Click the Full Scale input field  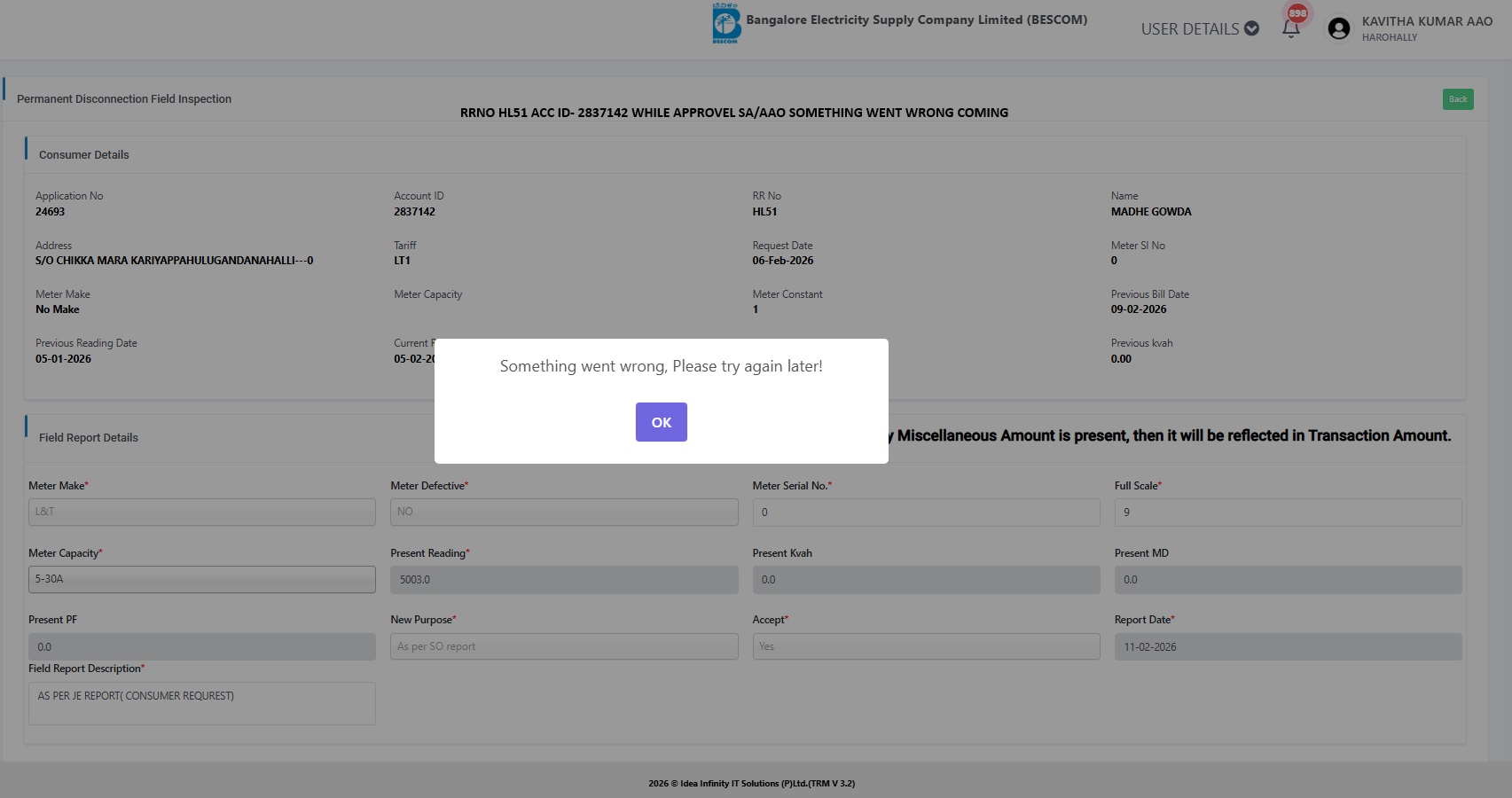1288,512
